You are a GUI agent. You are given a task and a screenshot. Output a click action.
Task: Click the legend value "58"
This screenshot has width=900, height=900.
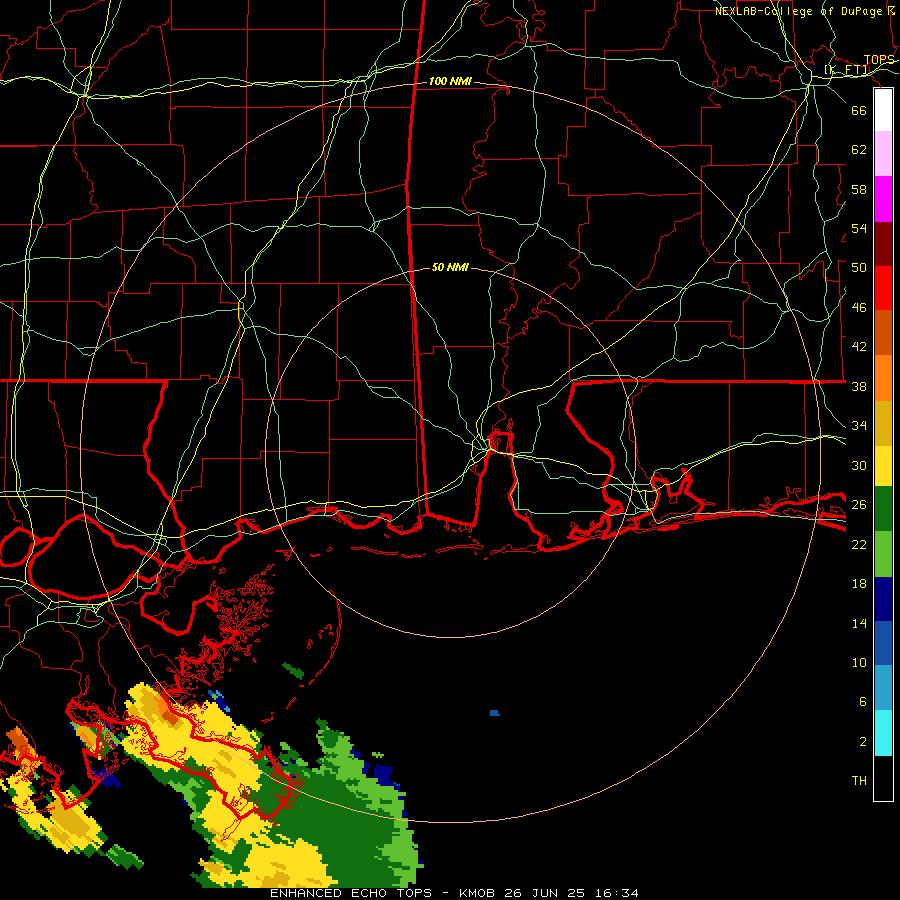click(859, 189)
